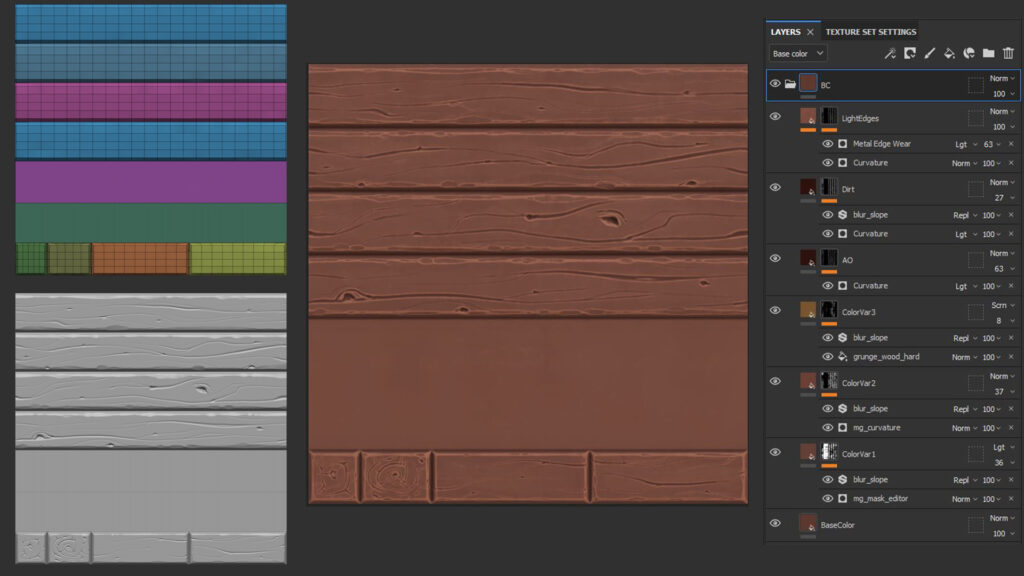Click the ColorVar3 orange fill thumbnail
The height and width of the screenshot is (576, 1024).
click(808, 310)
